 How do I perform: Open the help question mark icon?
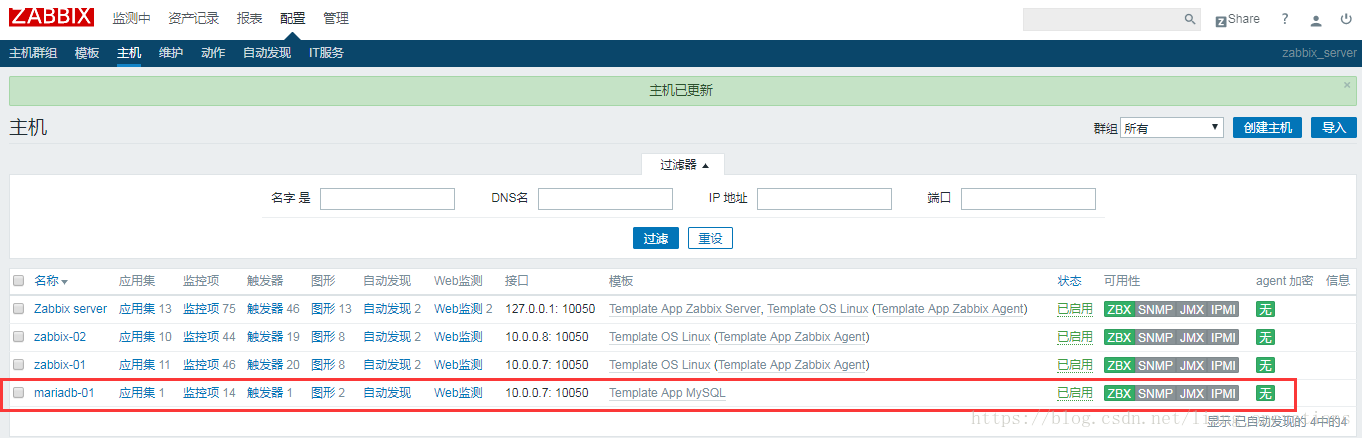point(1285,19)
